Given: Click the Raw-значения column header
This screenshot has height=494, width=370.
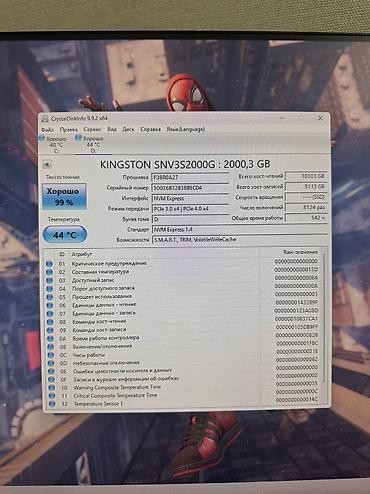Looking at the screenshot, I should point(300,252).
